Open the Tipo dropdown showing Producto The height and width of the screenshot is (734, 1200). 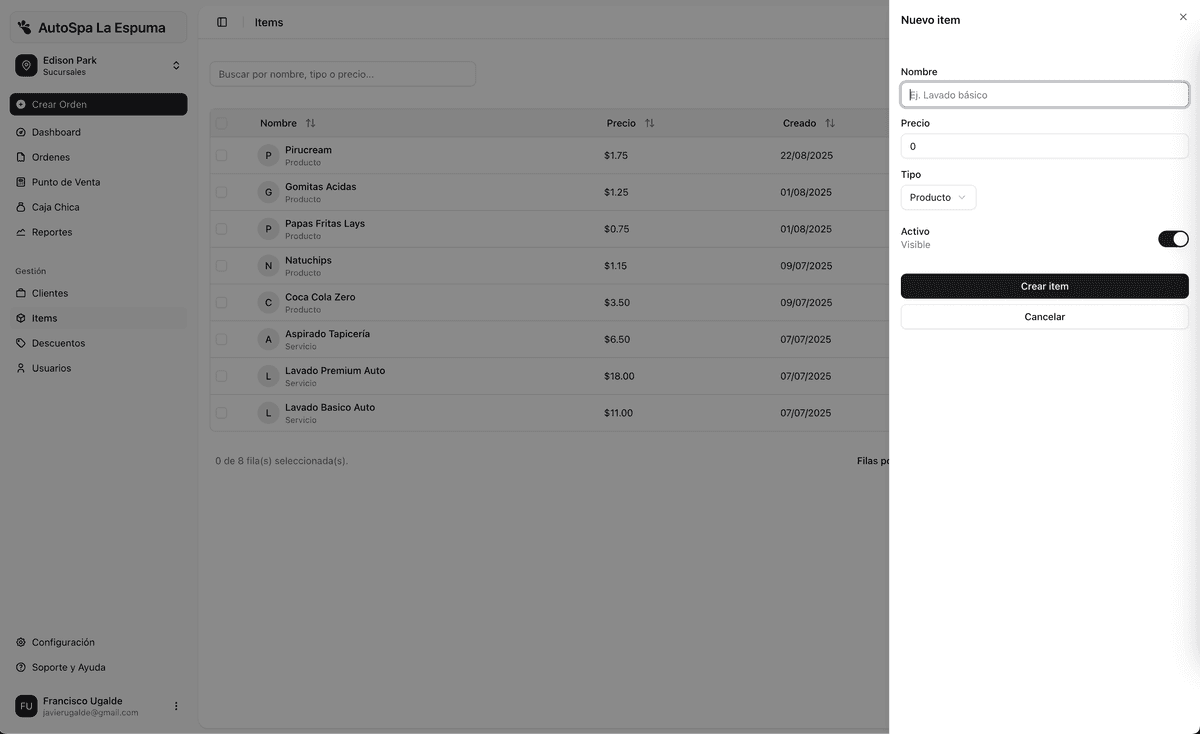pyautogui.click(x=938, y=197)
